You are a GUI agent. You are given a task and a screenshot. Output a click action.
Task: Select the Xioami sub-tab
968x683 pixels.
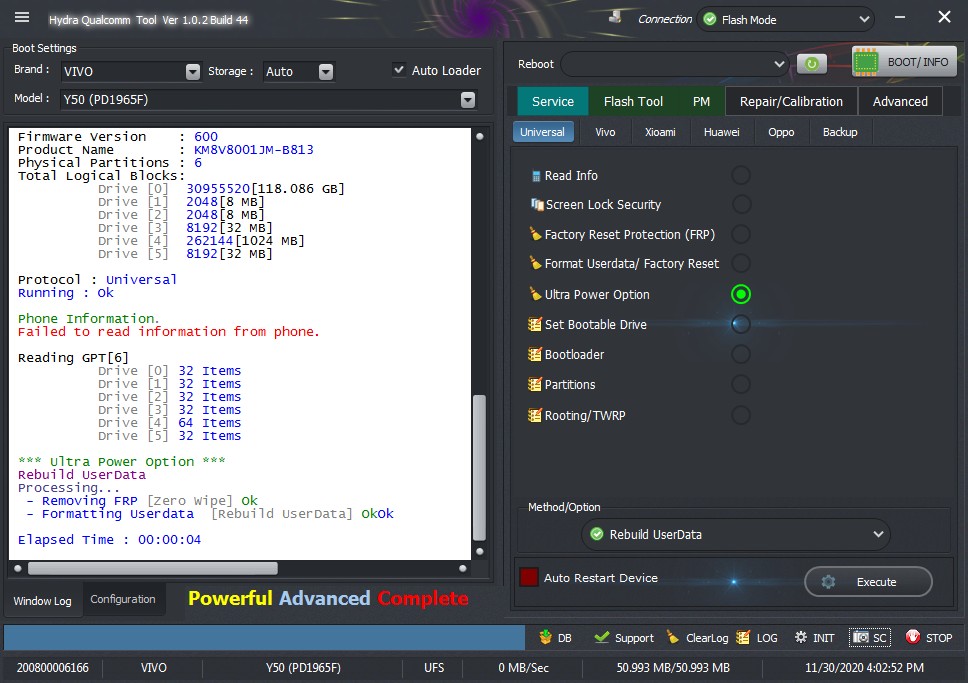(x=660, y=132)
